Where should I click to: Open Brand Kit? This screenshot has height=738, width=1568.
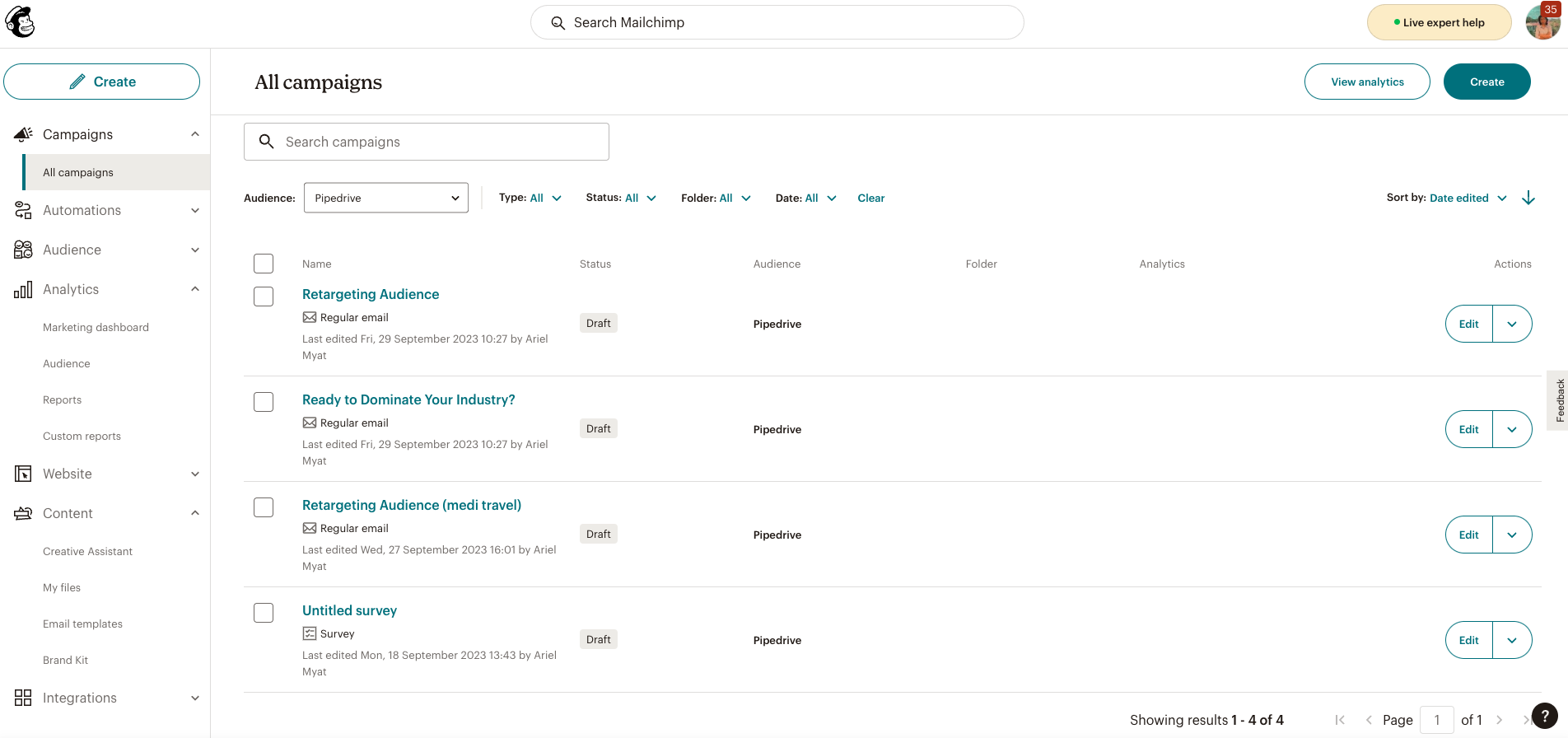coord(65,660)
